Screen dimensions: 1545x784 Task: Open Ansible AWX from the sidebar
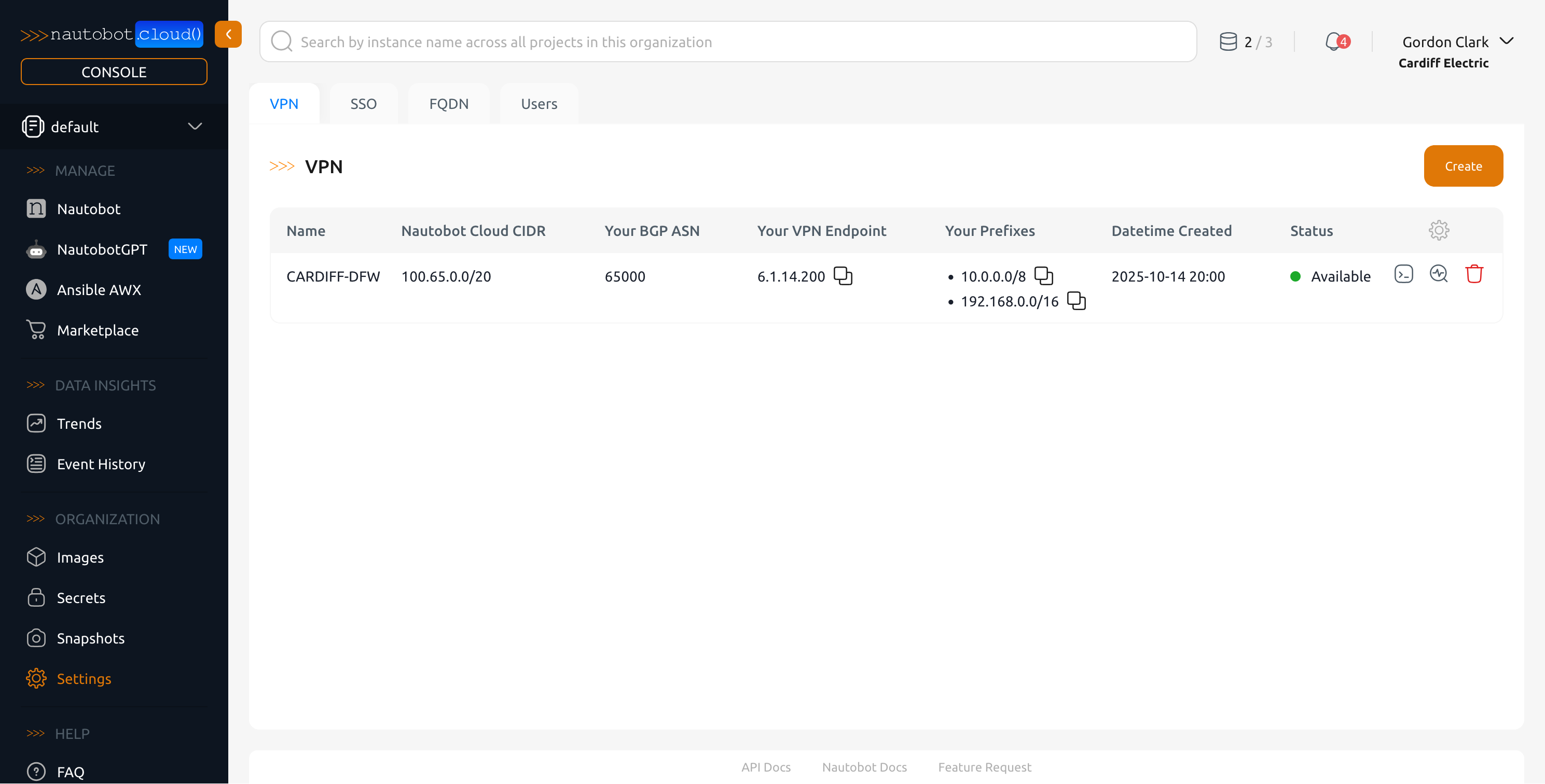(x=100, y=289)
